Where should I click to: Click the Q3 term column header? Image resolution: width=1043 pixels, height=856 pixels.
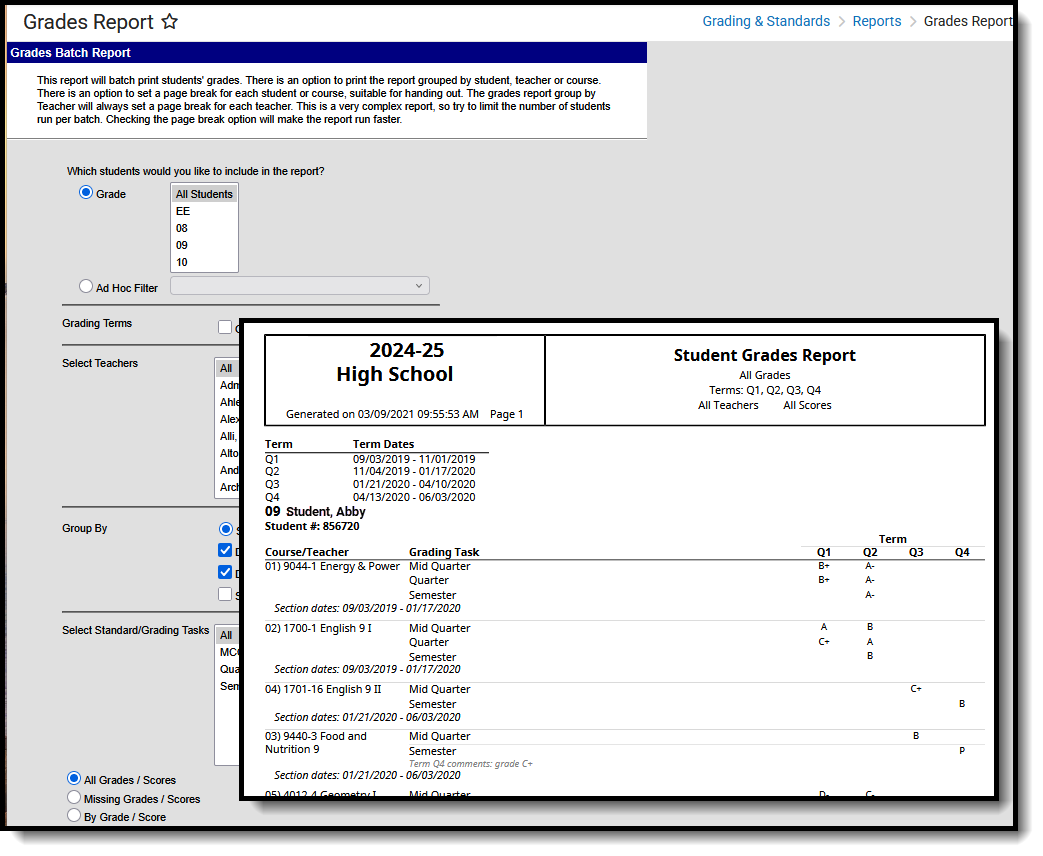click(x=916, y=553)
